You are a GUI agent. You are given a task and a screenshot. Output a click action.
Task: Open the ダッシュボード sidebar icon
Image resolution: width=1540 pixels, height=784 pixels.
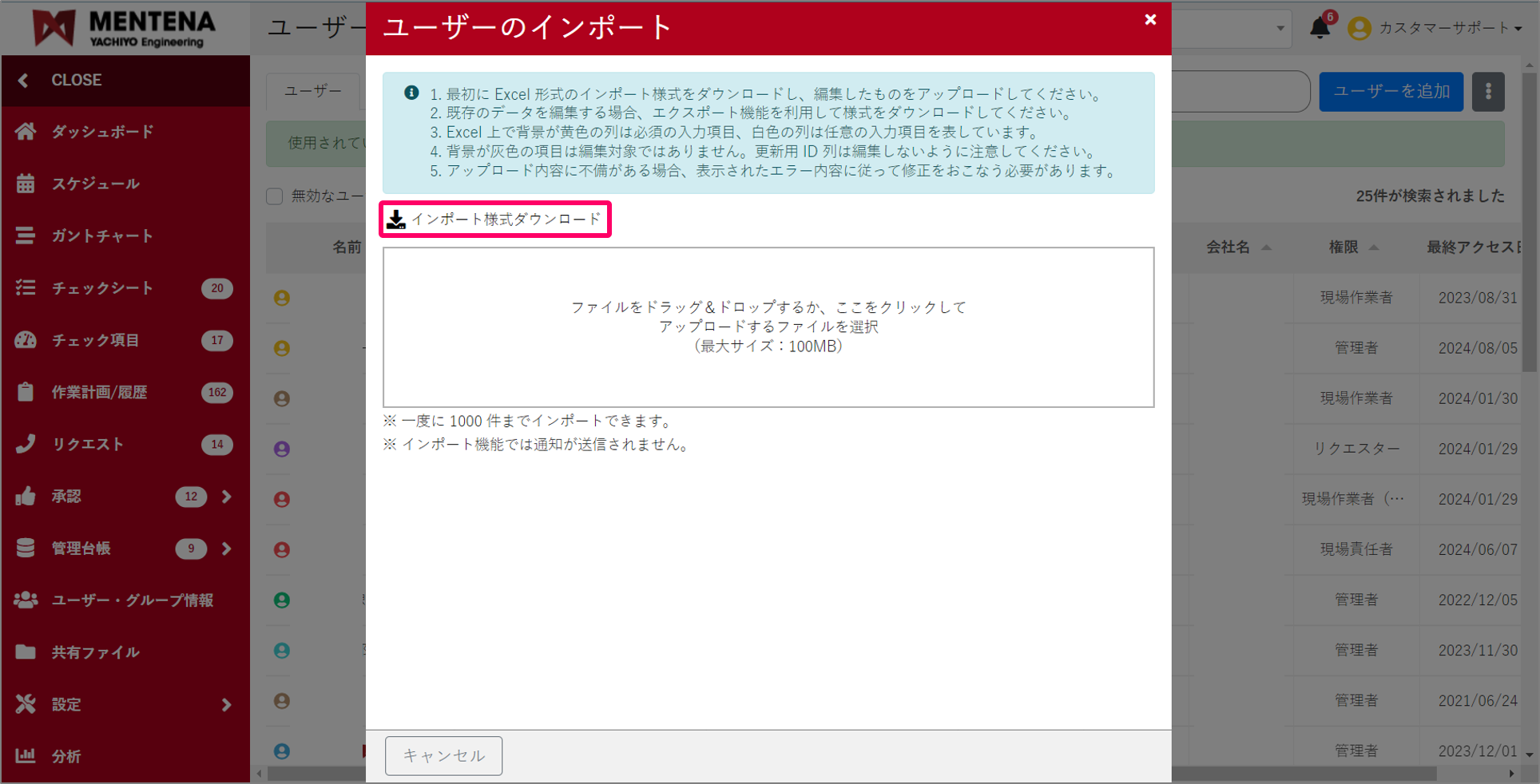point(26,131)
